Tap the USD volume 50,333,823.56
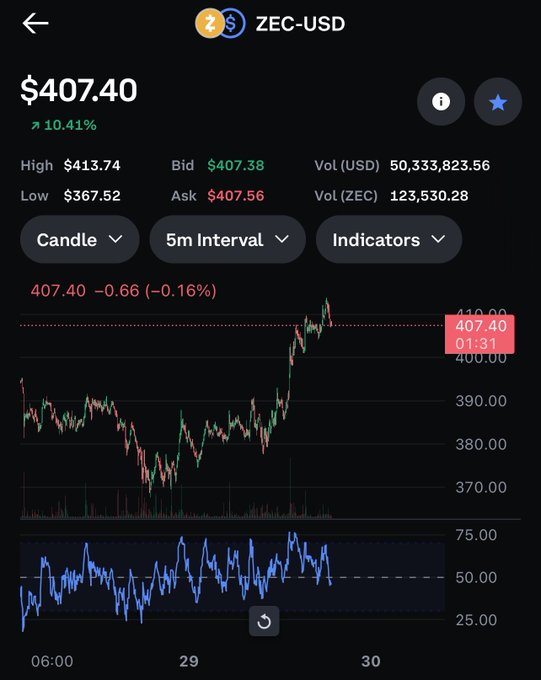 pyautogui.click(x=440, y=165)
